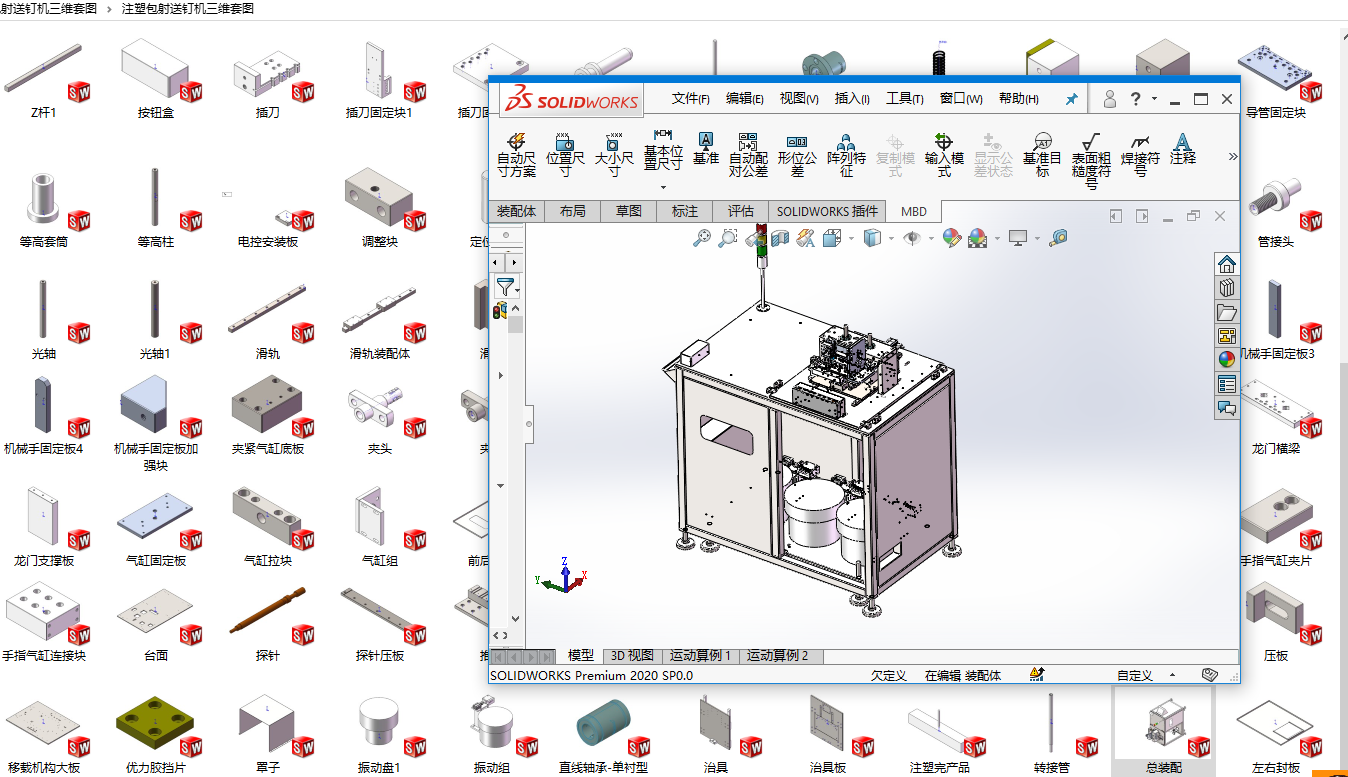Open the 表面粗糙度符号 tool
Screen dimensions: 1348x777
[x=1091, y=161]
